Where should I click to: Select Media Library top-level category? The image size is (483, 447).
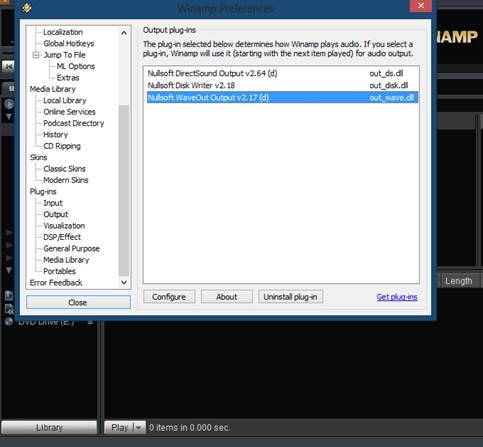tap(53, 89)
